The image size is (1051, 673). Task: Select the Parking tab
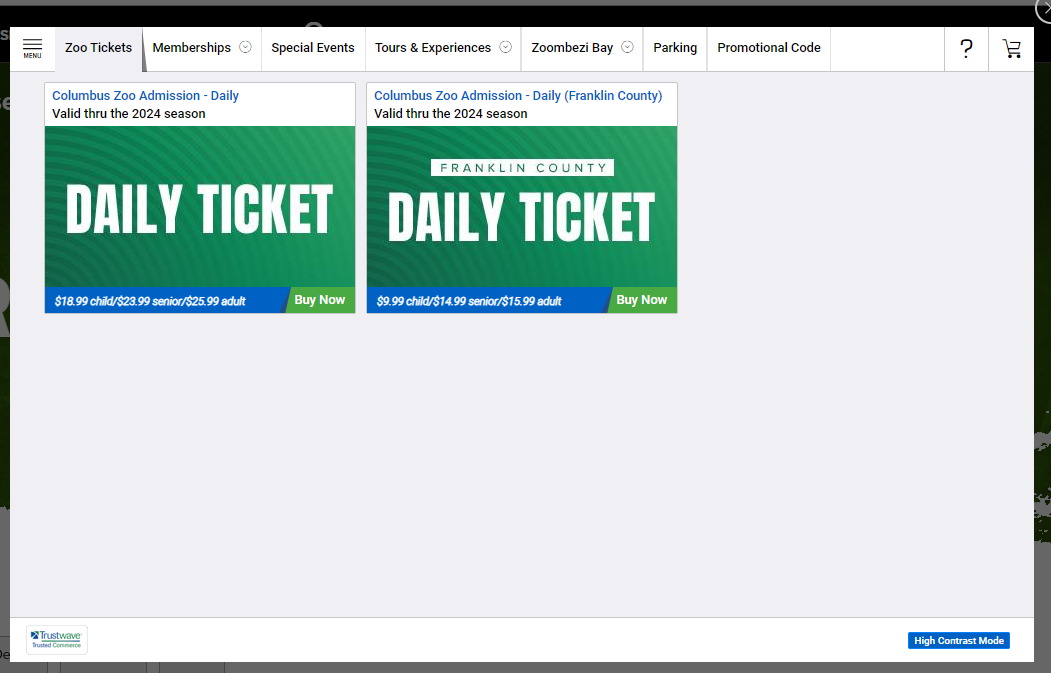point(675,48)
